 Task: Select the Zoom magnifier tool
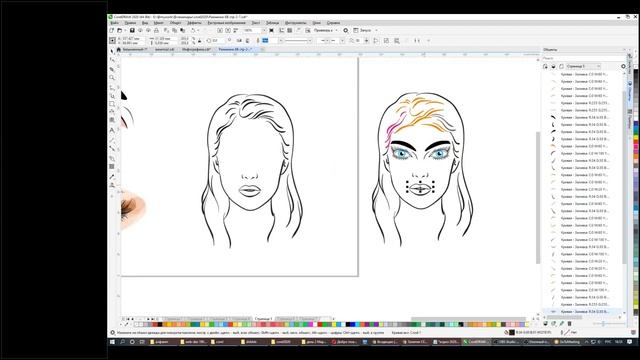click(x=112, y=78)
